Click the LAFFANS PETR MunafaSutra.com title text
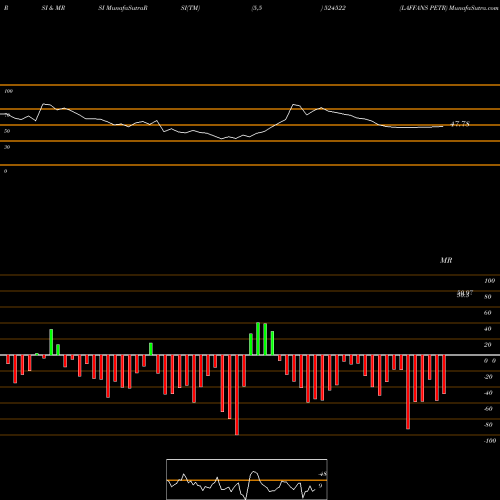Screen dimensions: 500x500 pyautogui.click(x=449, y=8)
